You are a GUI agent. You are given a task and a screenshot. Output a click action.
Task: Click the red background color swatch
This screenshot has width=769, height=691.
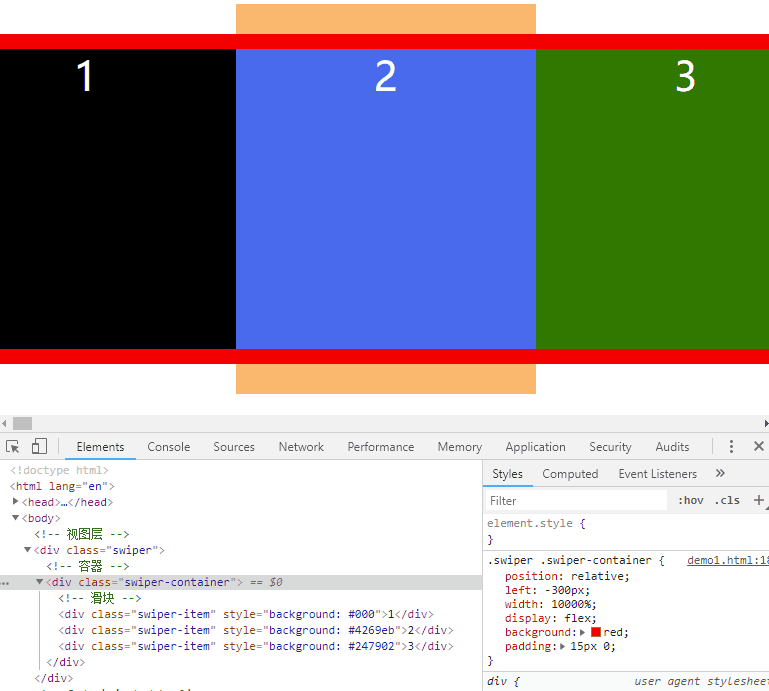click(596, 632)
